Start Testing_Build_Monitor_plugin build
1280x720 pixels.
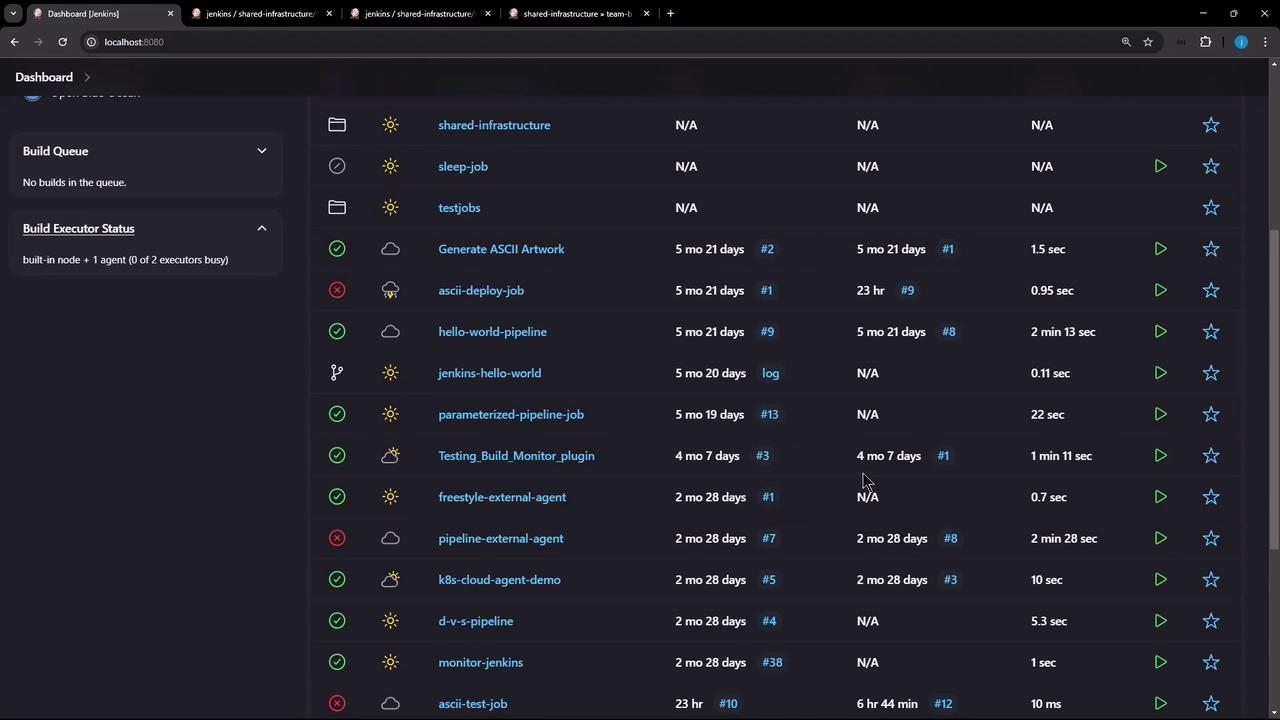coord(1160,456)
